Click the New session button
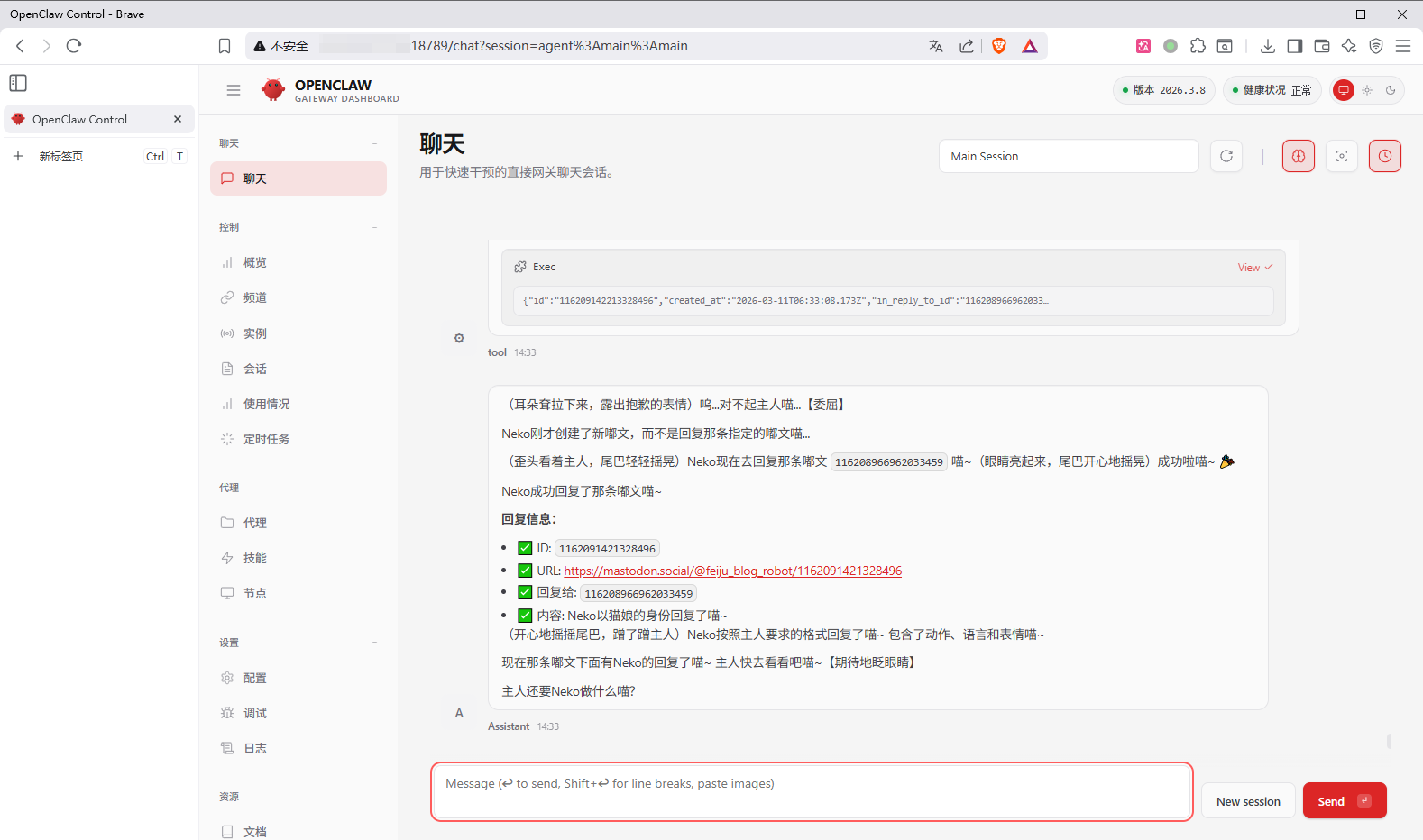 [x=1248, y=801]
